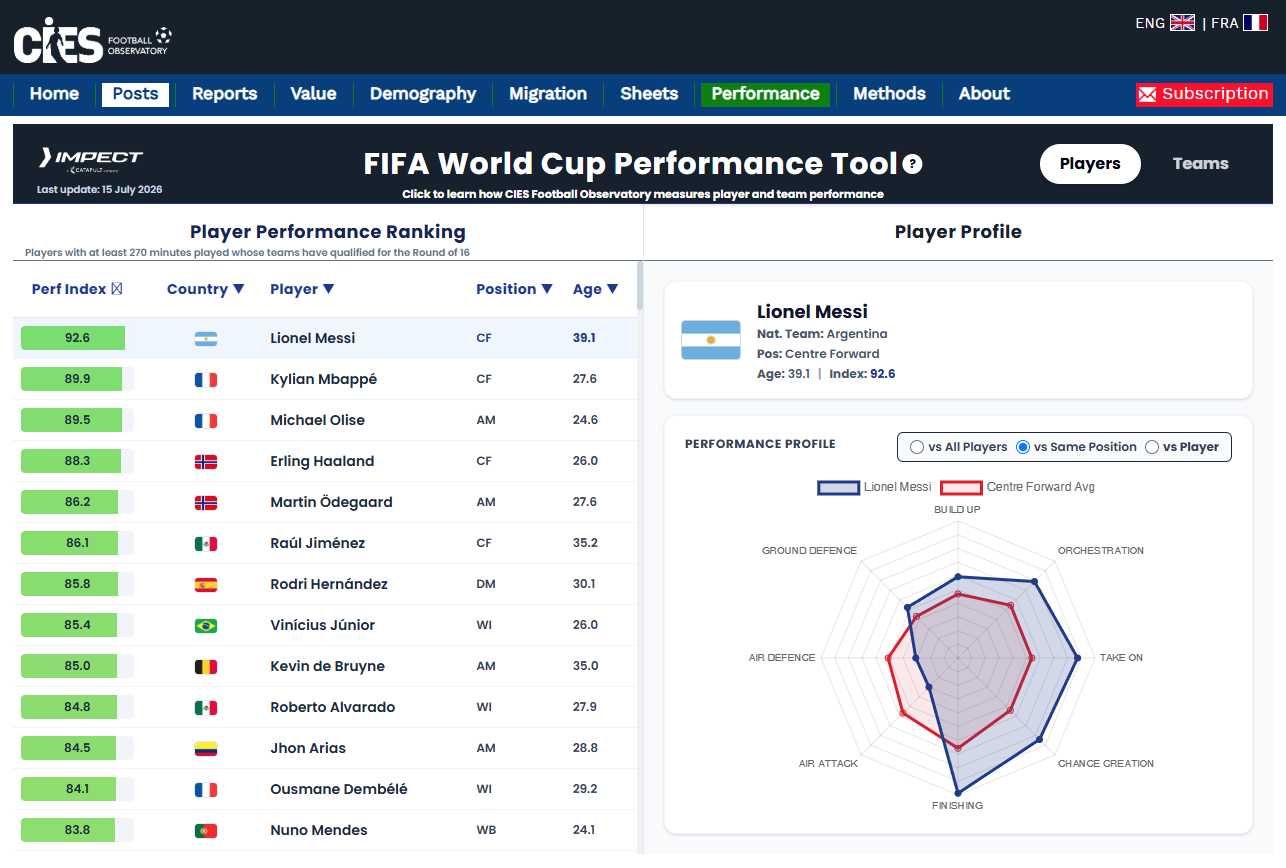This screenshot has height=868, width=1286.
Task: Click the Argentina flag in Lionel Messi's row
Action: pos(206,339)
